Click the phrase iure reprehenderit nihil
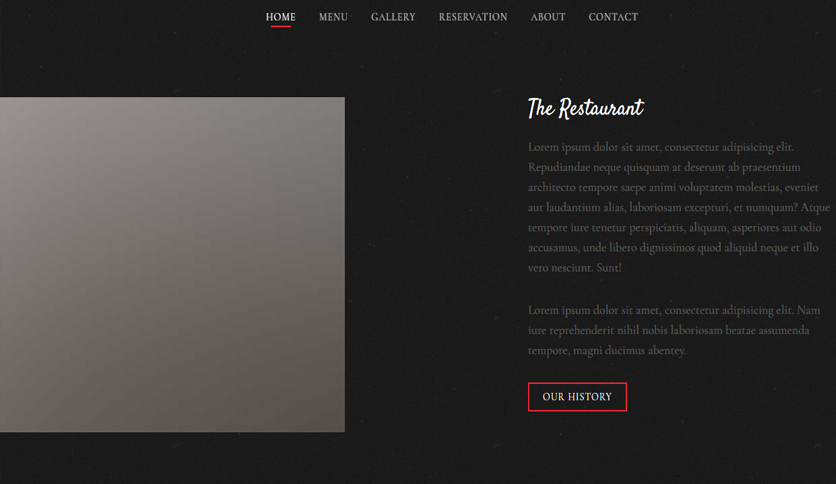The width and height of the screenshot is (836, 484). pyautogui.click(x=583, y=330)
